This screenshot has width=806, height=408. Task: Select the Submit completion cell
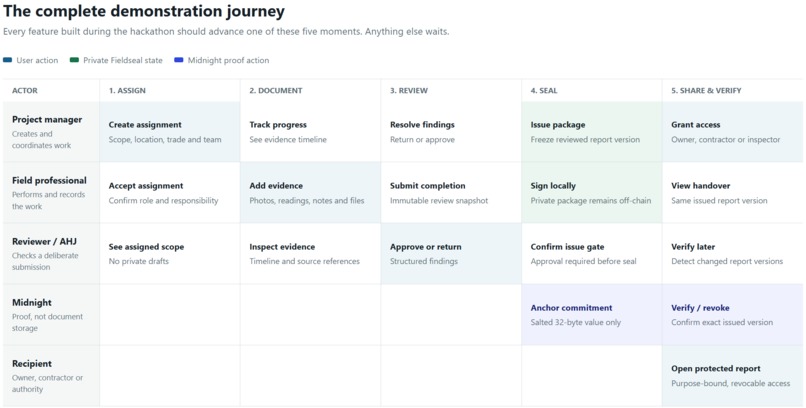(x=451, y=193)
